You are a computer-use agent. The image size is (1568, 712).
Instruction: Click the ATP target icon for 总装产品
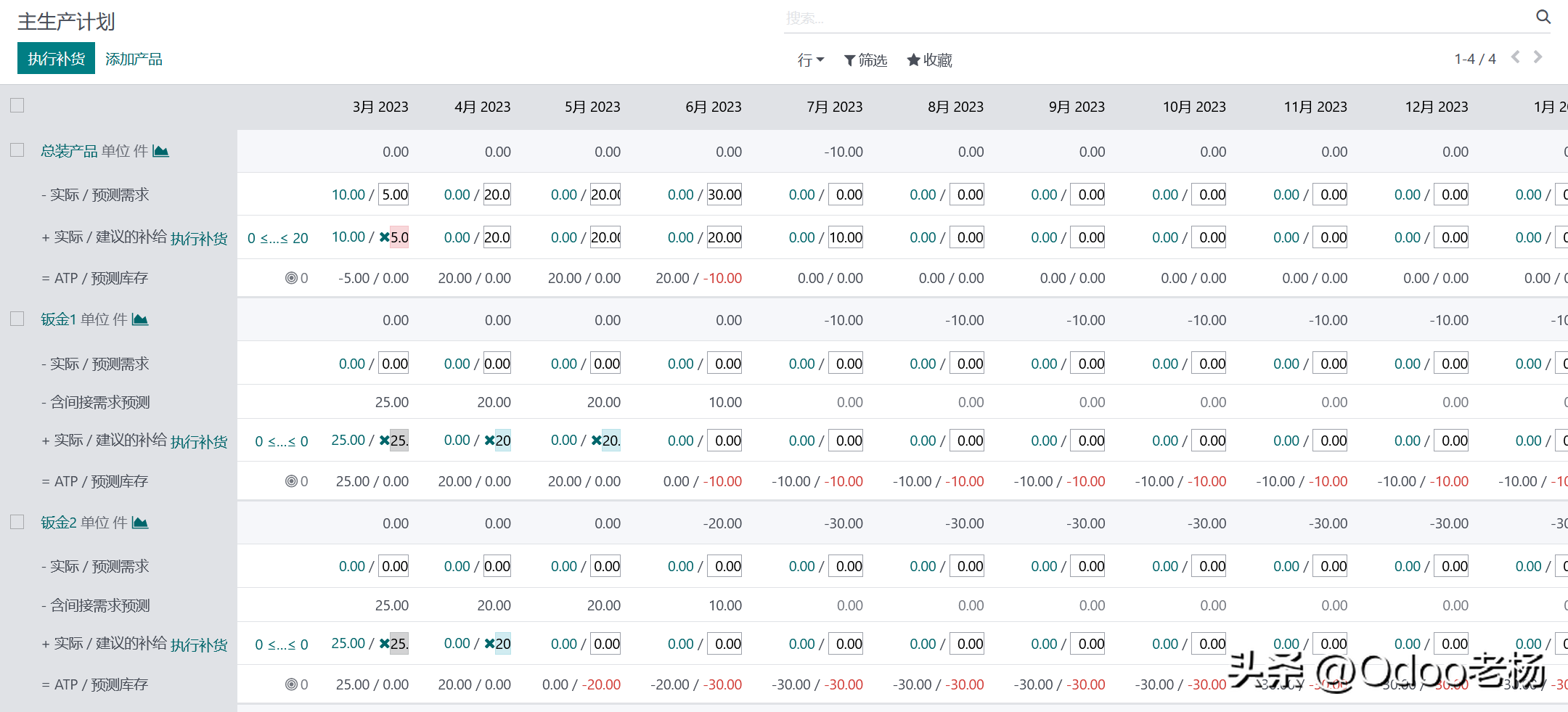pos(291,278)
